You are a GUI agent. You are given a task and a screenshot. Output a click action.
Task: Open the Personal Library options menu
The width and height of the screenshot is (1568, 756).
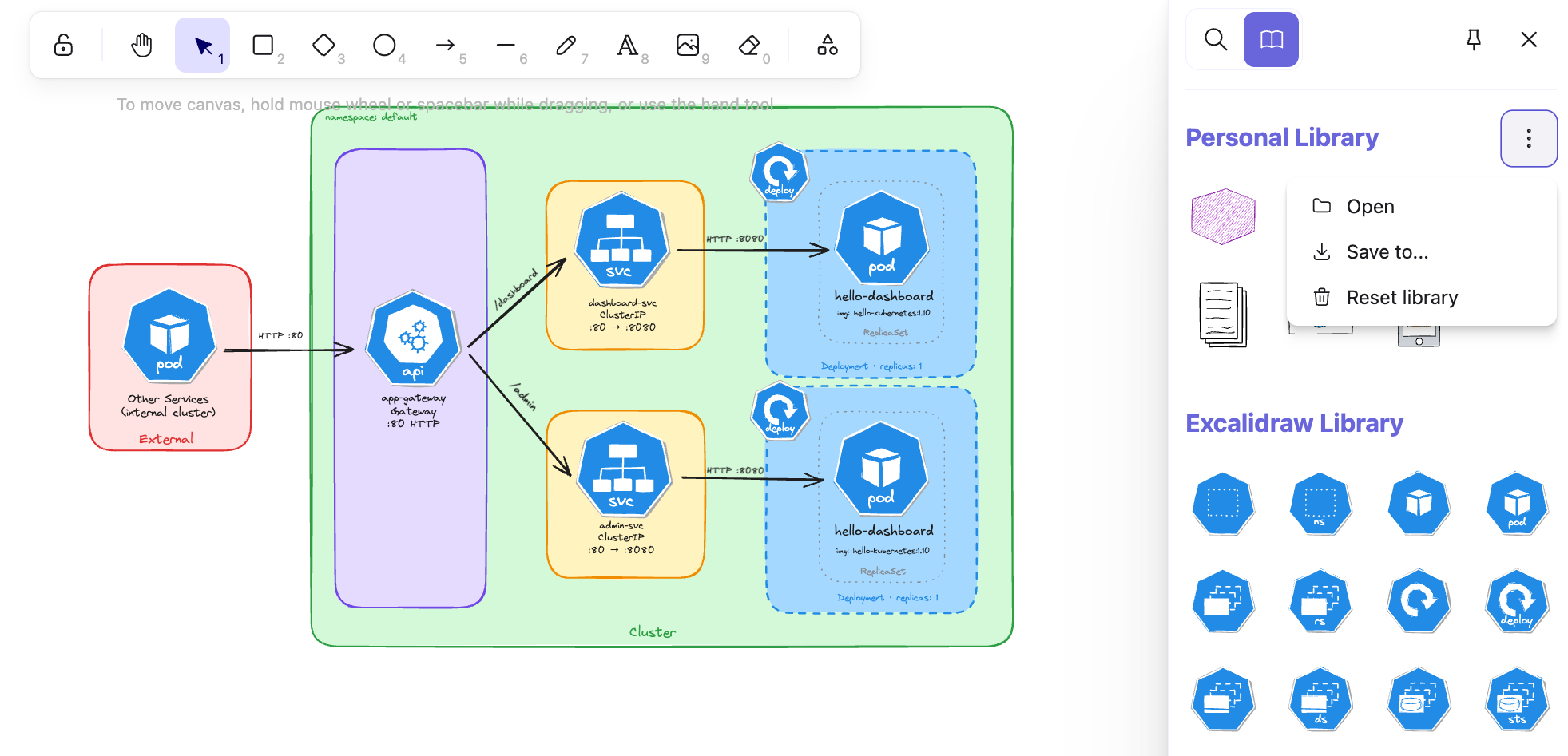point(1529,138)
